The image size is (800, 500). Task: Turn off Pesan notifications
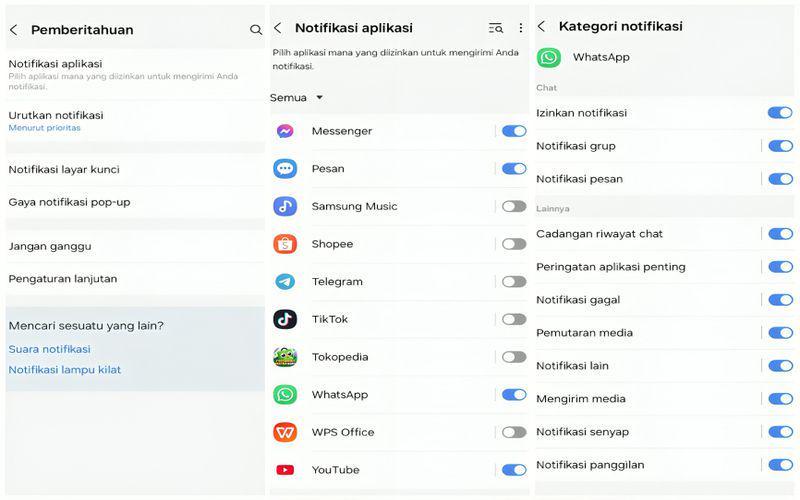point(514,169)
